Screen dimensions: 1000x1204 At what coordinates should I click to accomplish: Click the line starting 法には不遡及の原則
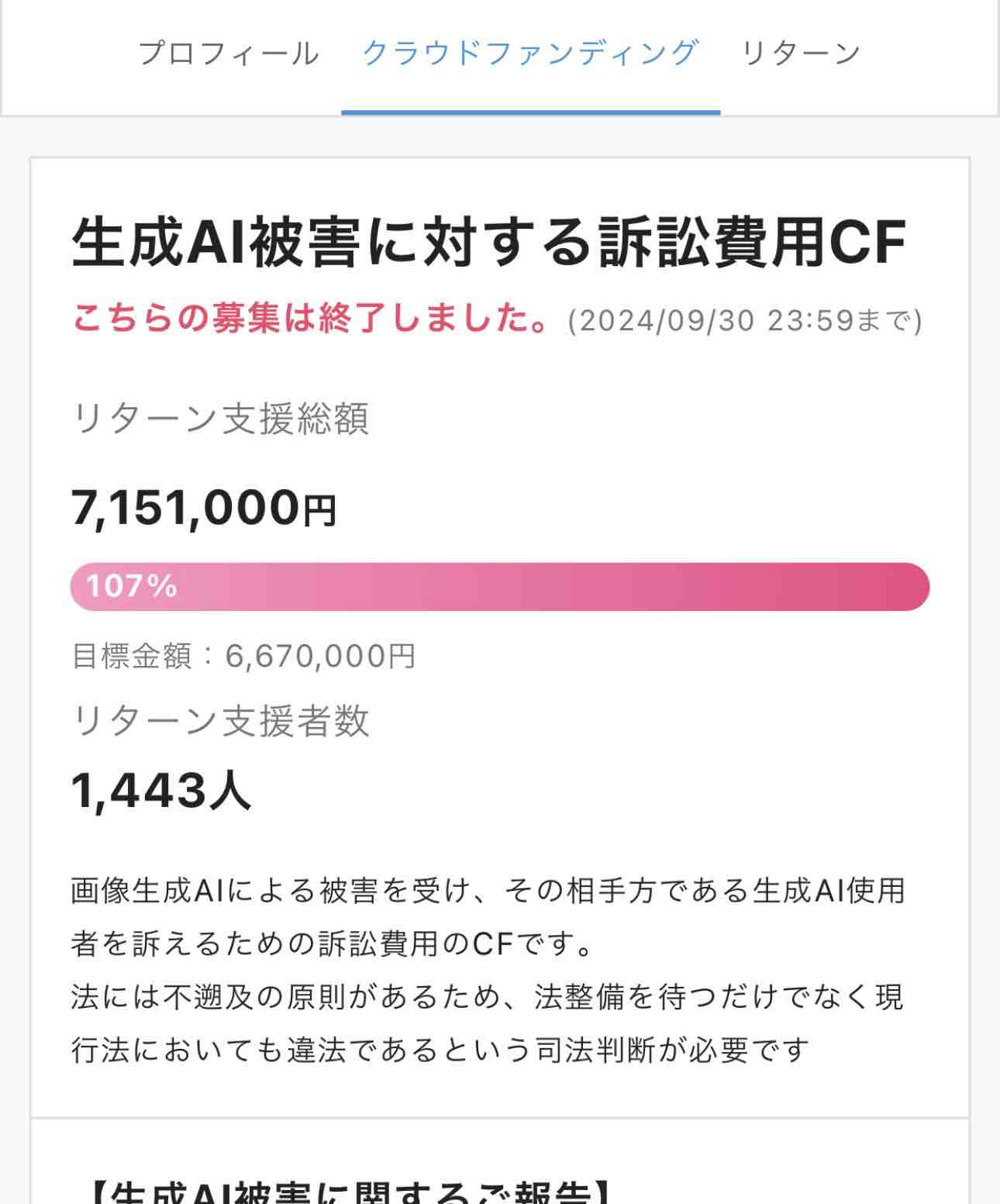click(487, 997)
